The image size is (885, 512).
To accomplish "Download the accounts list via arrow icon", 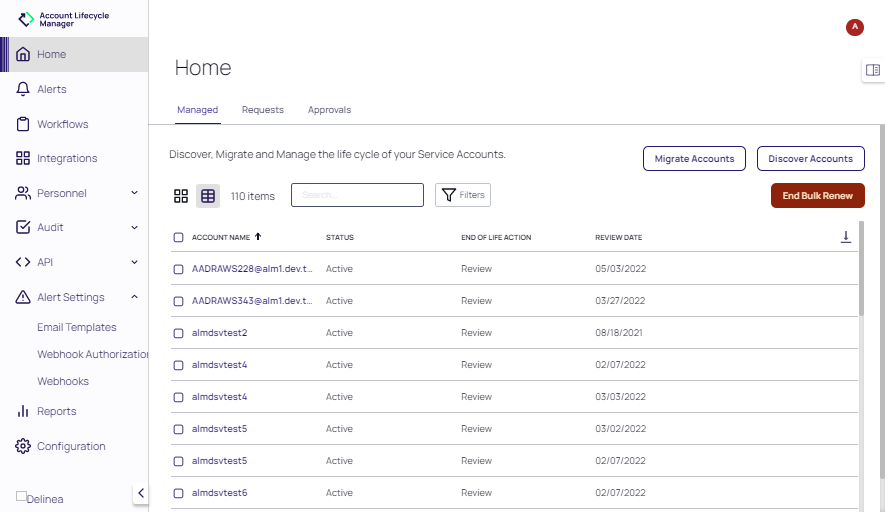I will (845, 237).
